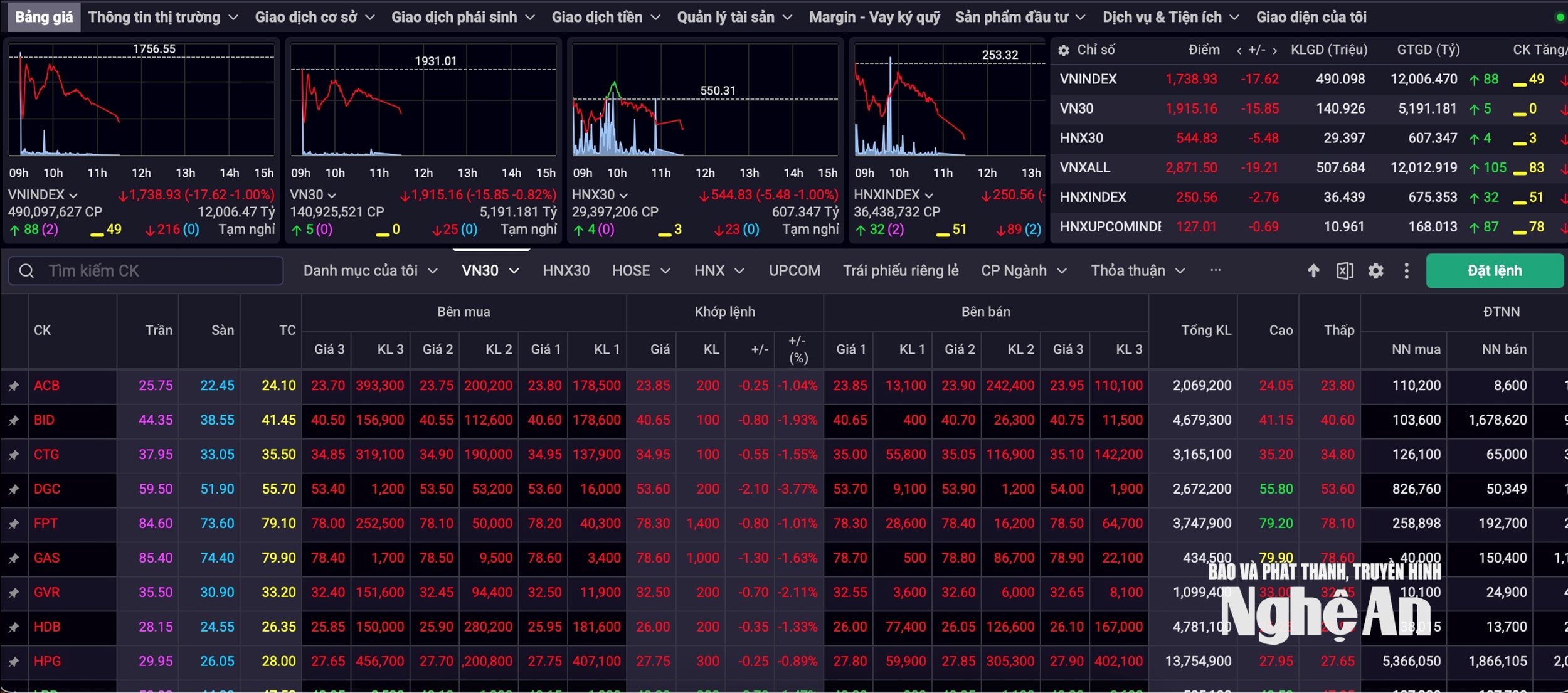Toggle +/- column to next view
The width and height of the screenshot is (1568, 693).
[x=1274, y=51]
